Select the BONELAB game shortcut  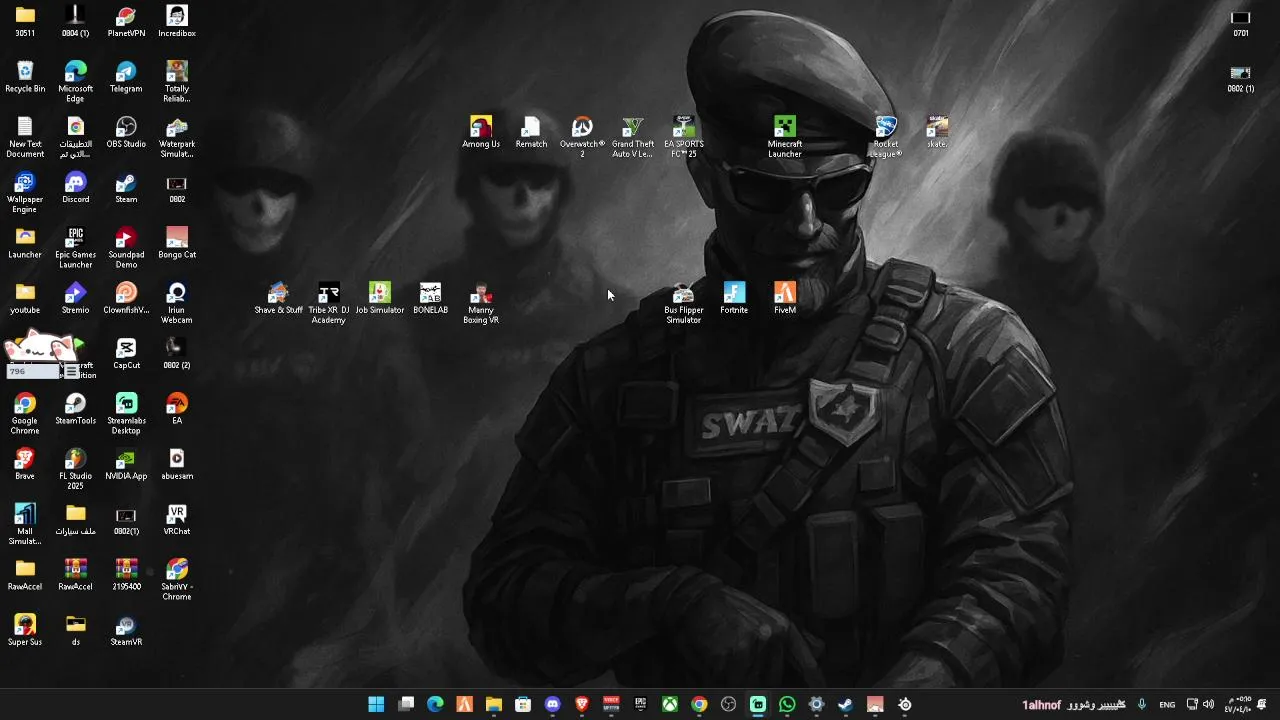(430, 298)
